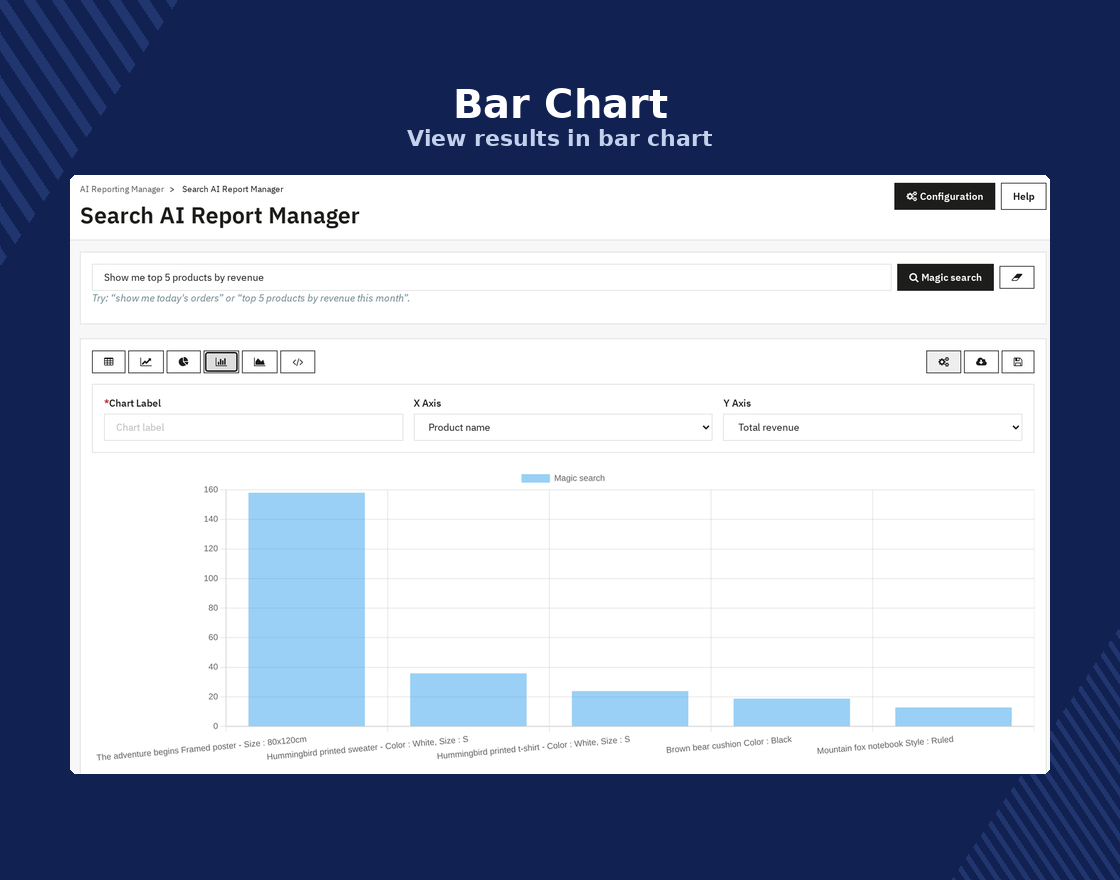Click the Try example queries hint text
Screen dimensions: 1120x880
pos(251,299)
